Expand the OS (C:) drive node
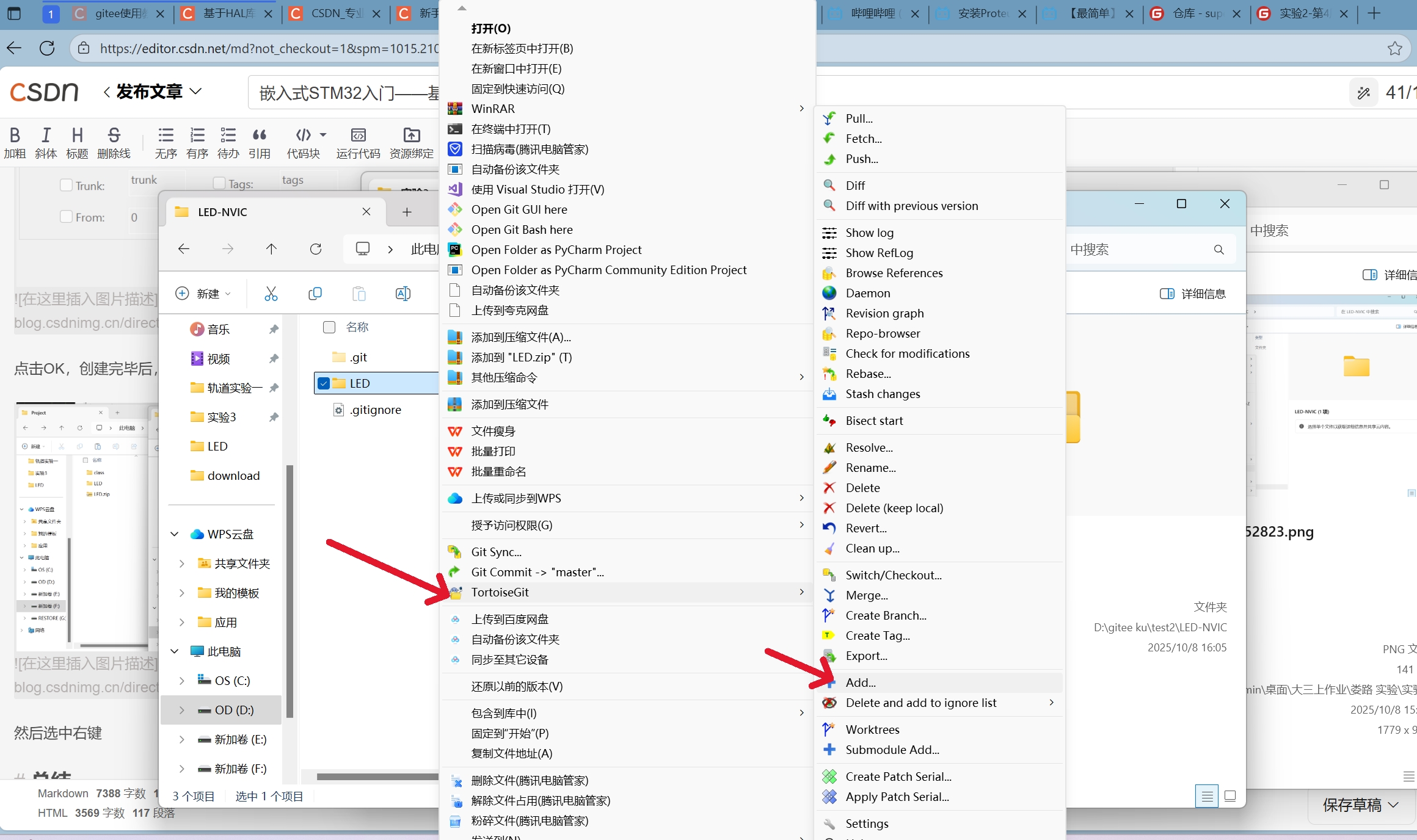Viewport: 1417px width, 840px height. [181, 681]
